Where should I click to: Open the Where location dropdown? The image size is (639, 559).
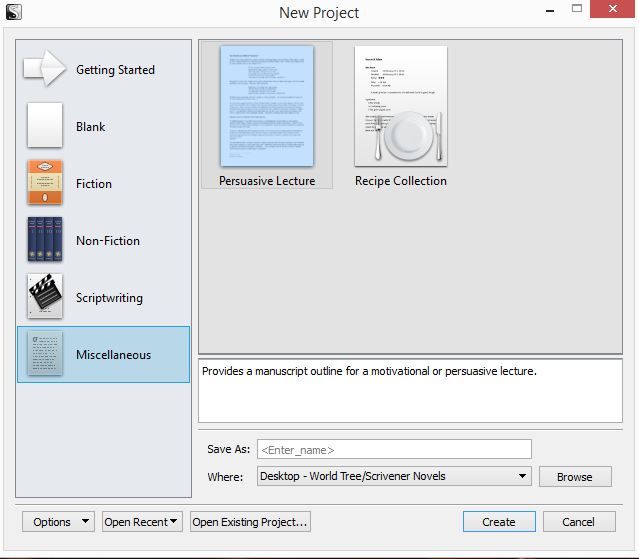coord(394,476)
